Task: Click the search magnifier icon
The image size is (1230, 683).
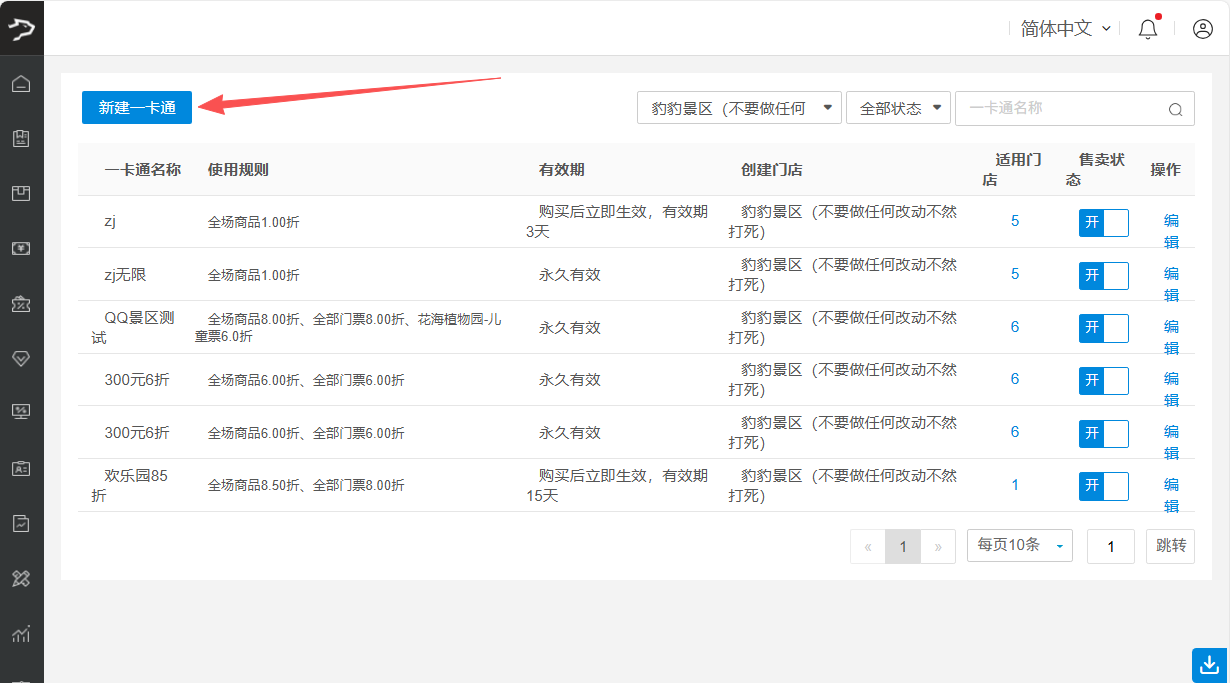Action: point(1175,109)
